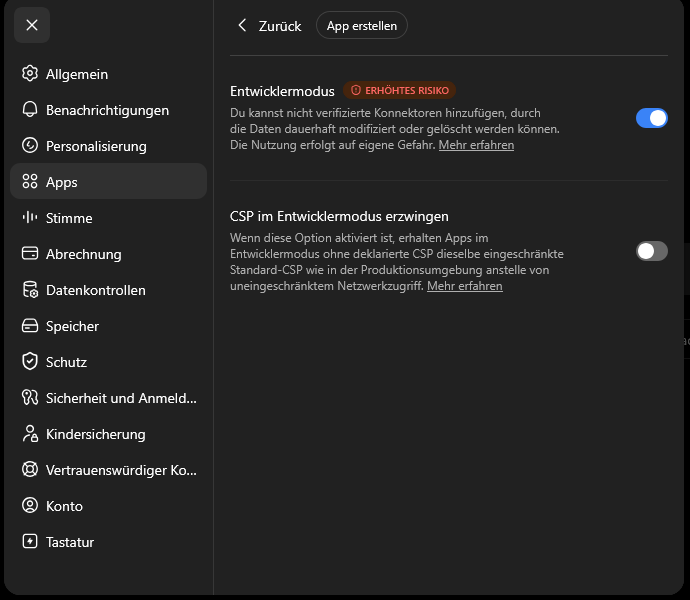Click the Entwicklermodus heading text
The height and width of the screenshot is (600, 690).
pyautogui.click(x=282, y=91)
